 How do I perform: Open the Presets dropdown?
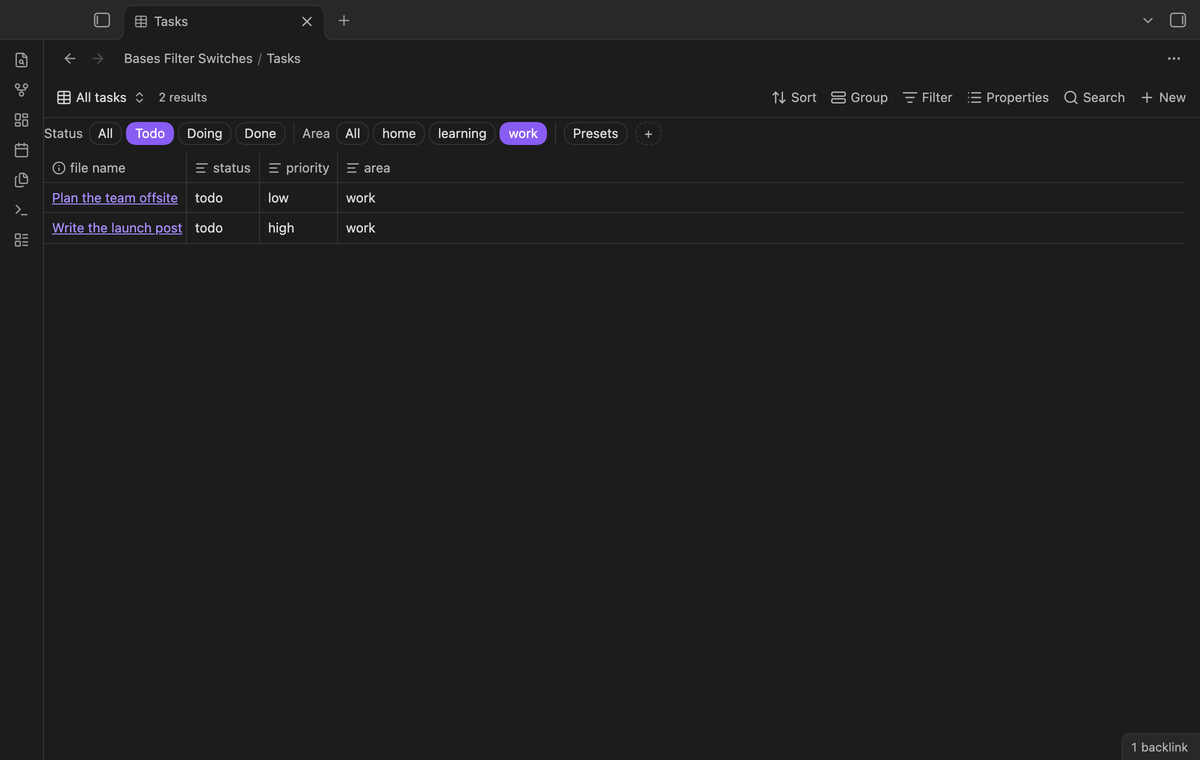pos(596,133)
